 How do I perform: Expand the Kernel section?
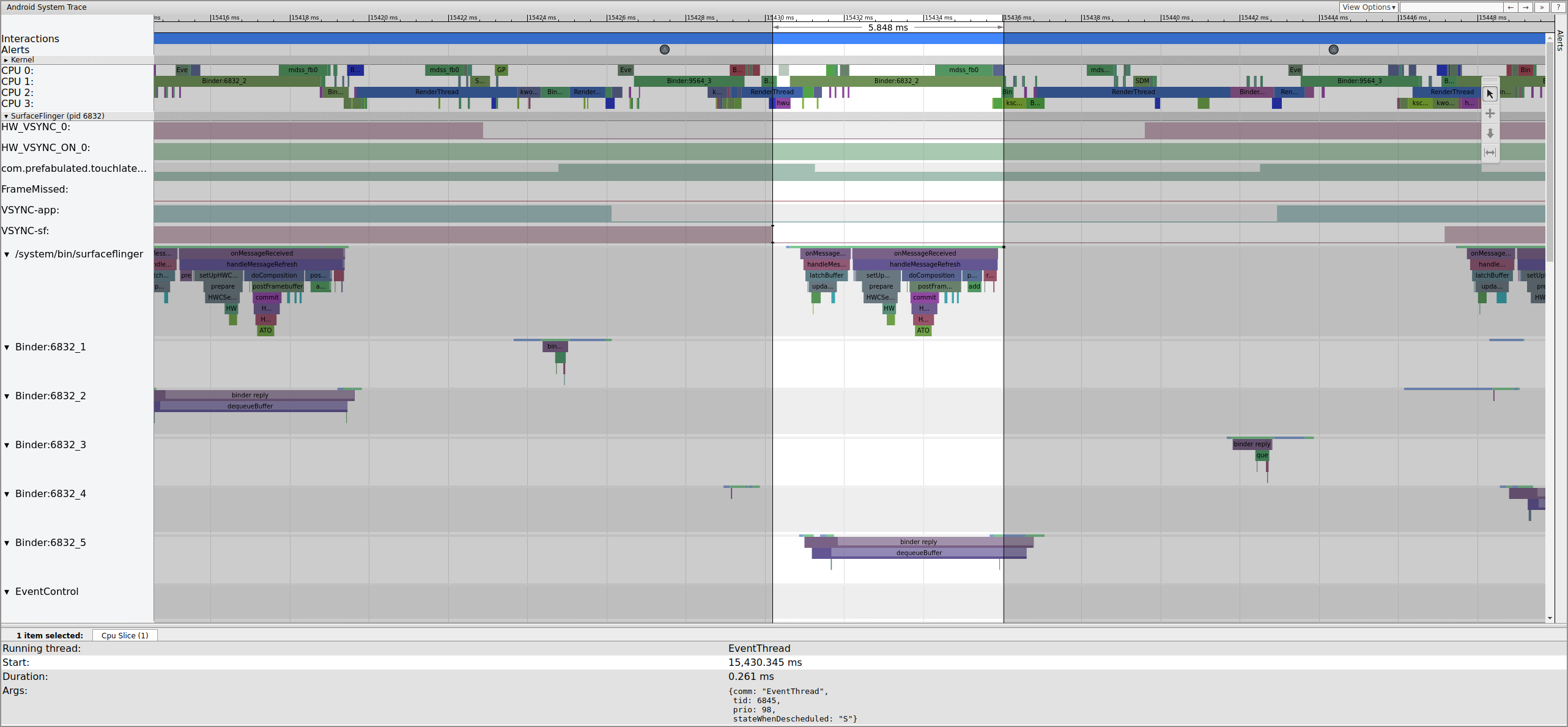coord(7,60)
